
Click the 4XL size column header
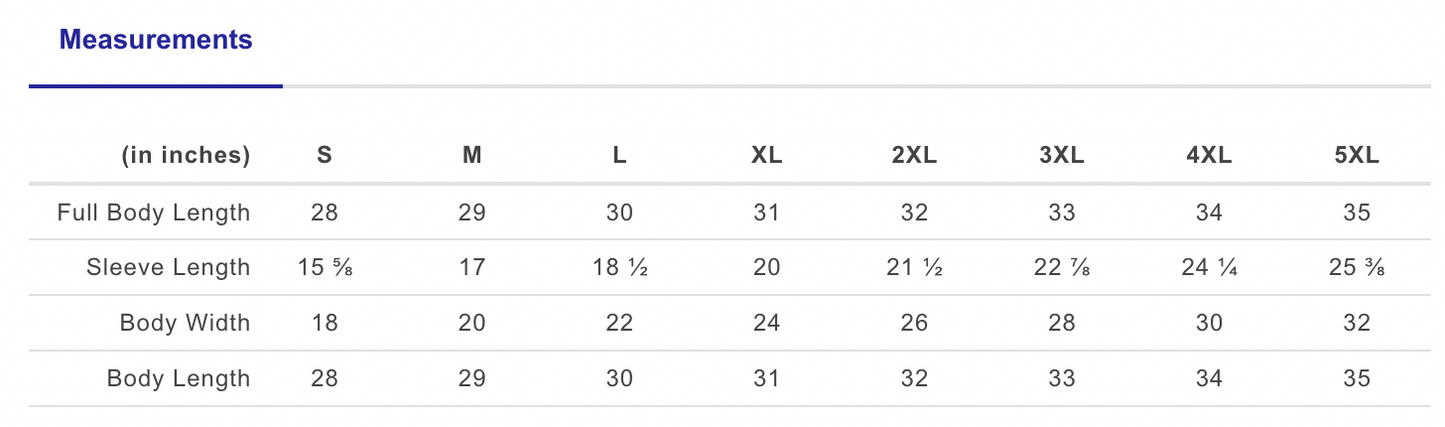[1209, 156]
